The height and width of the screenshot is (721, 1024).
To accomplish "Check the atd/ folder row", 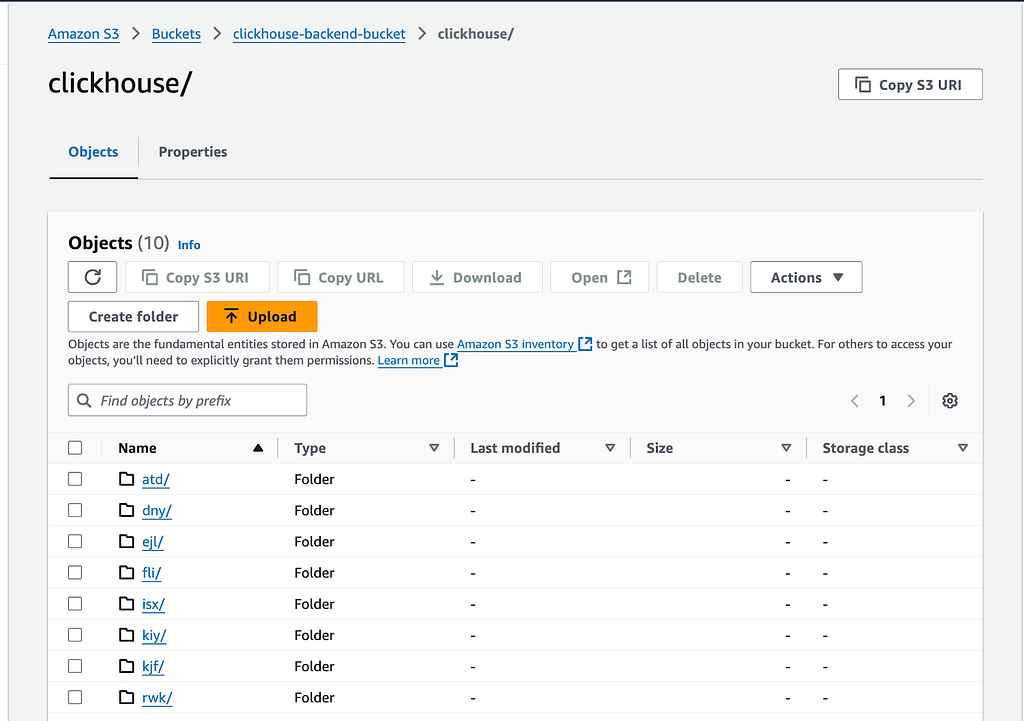I will [x=75, y=479].
